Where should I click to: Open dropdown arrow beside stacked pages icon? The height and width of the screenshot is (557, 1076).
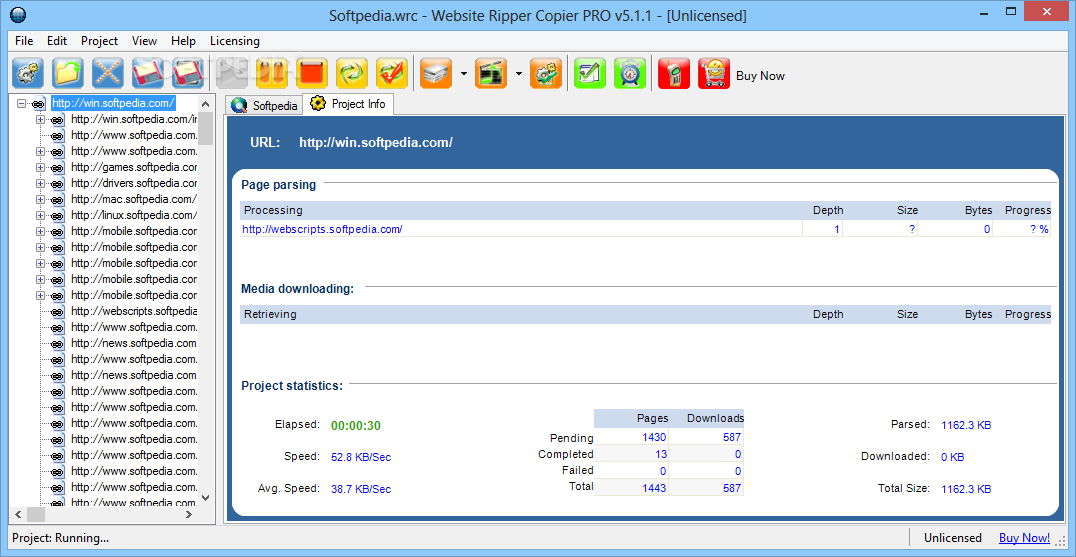click(x=463, y=73)
